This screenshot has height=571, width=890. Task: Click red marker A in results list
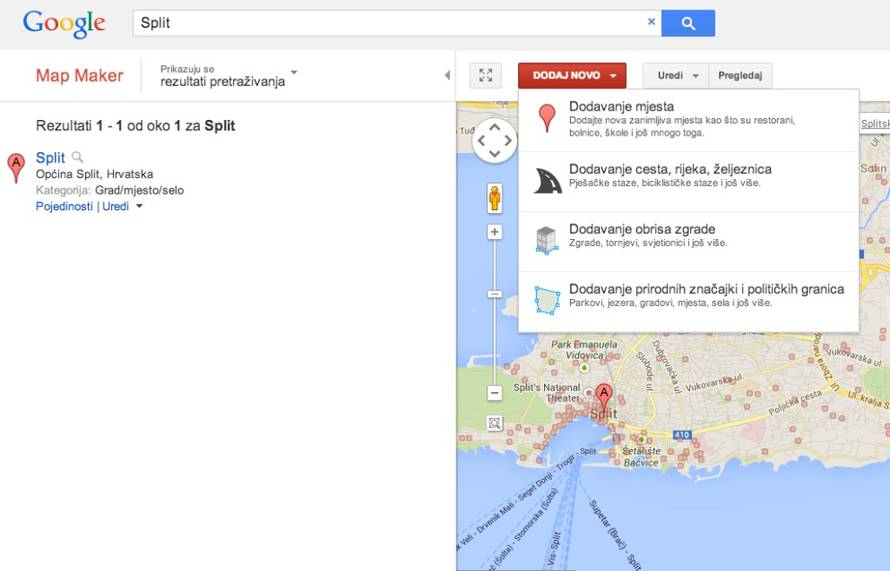15,167
